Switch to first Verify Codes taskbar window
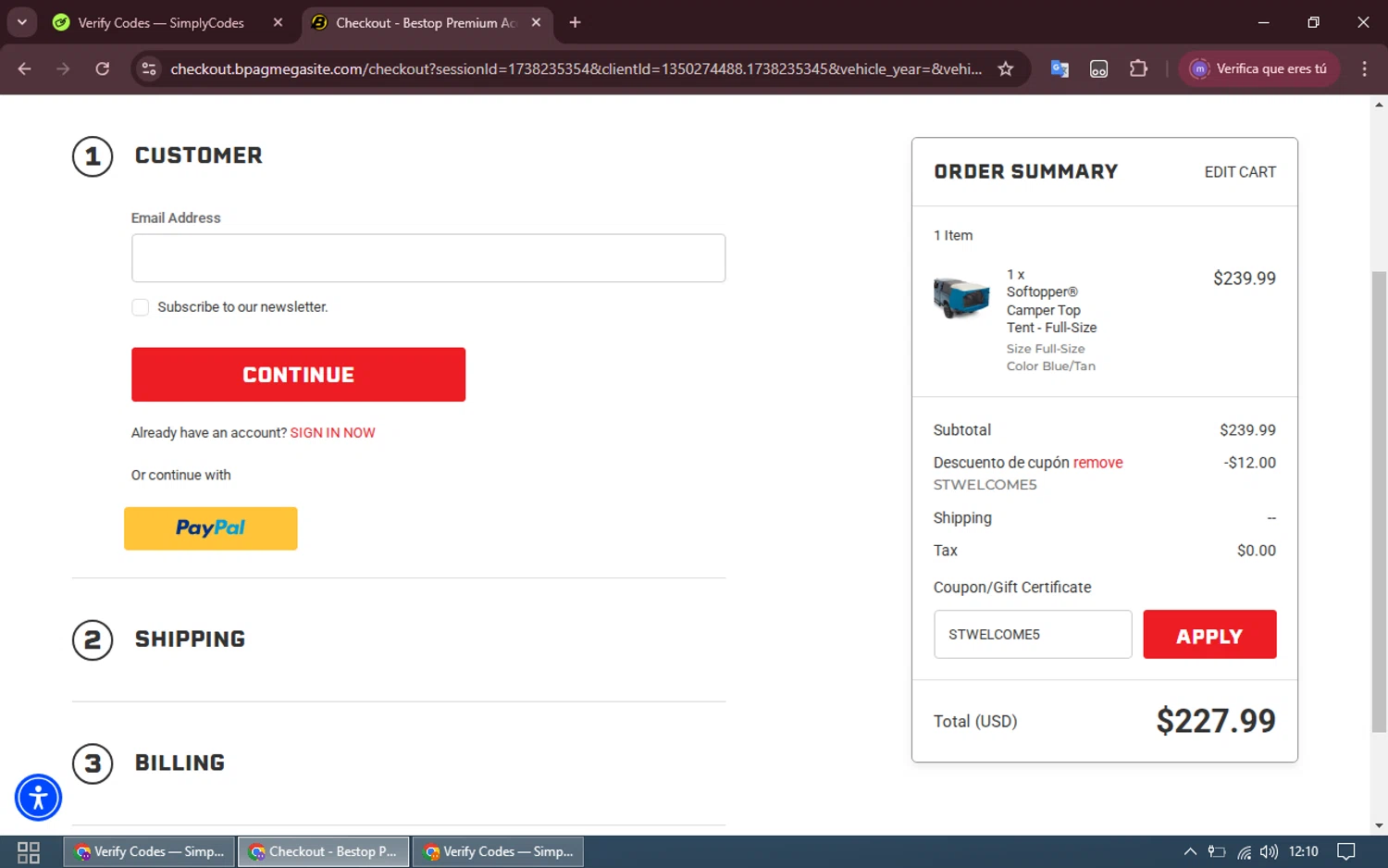The image size is (1388, 868). [x=150, y=852]
